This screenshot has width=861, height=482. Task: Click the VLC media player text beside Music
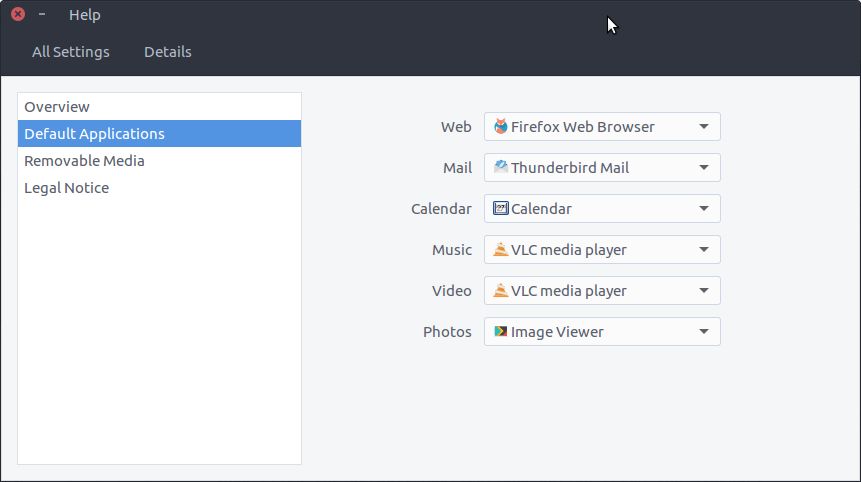point(569,250)
